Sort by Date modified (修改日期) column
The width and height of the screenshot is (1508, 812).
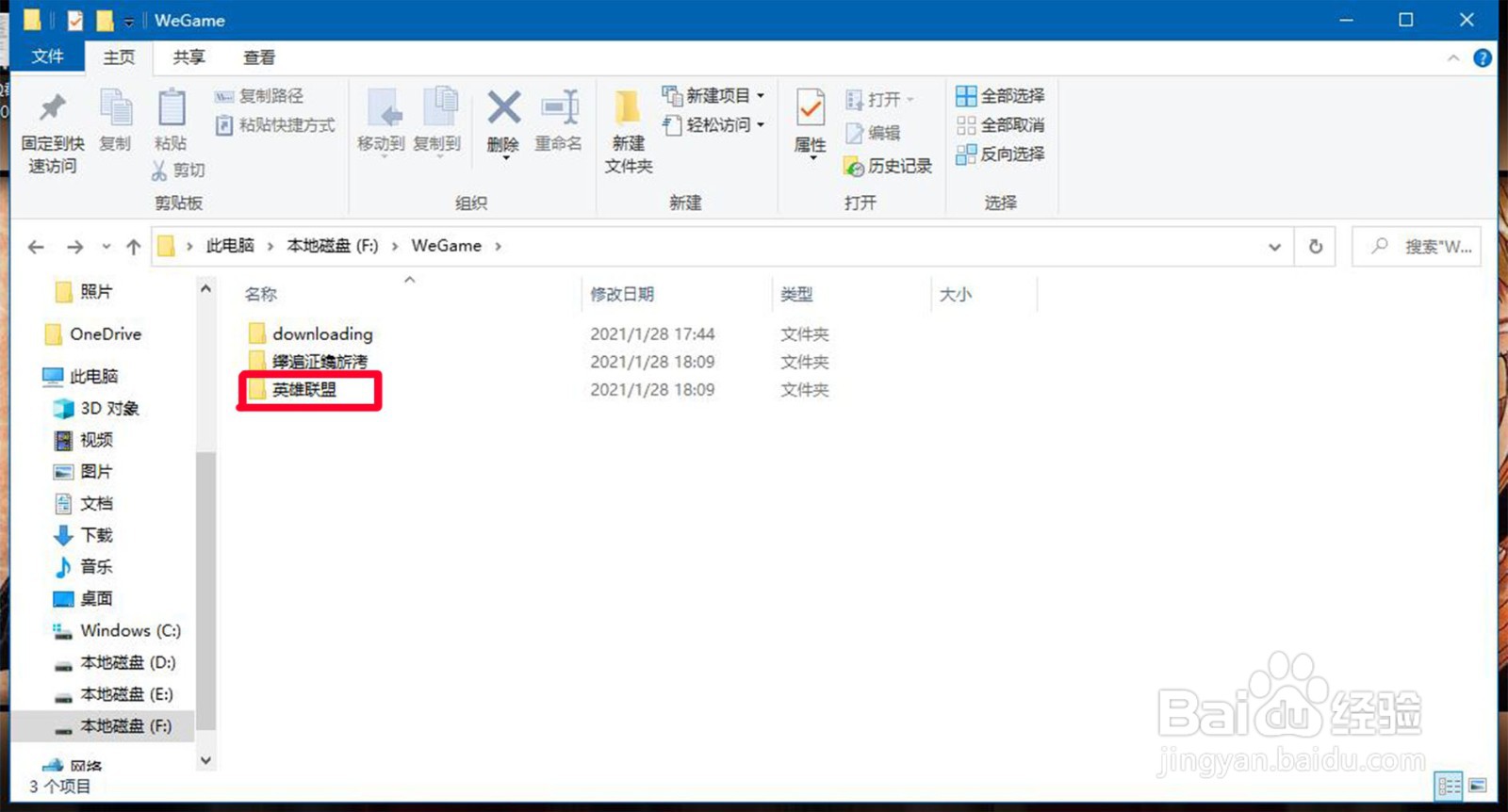[622, 294]
